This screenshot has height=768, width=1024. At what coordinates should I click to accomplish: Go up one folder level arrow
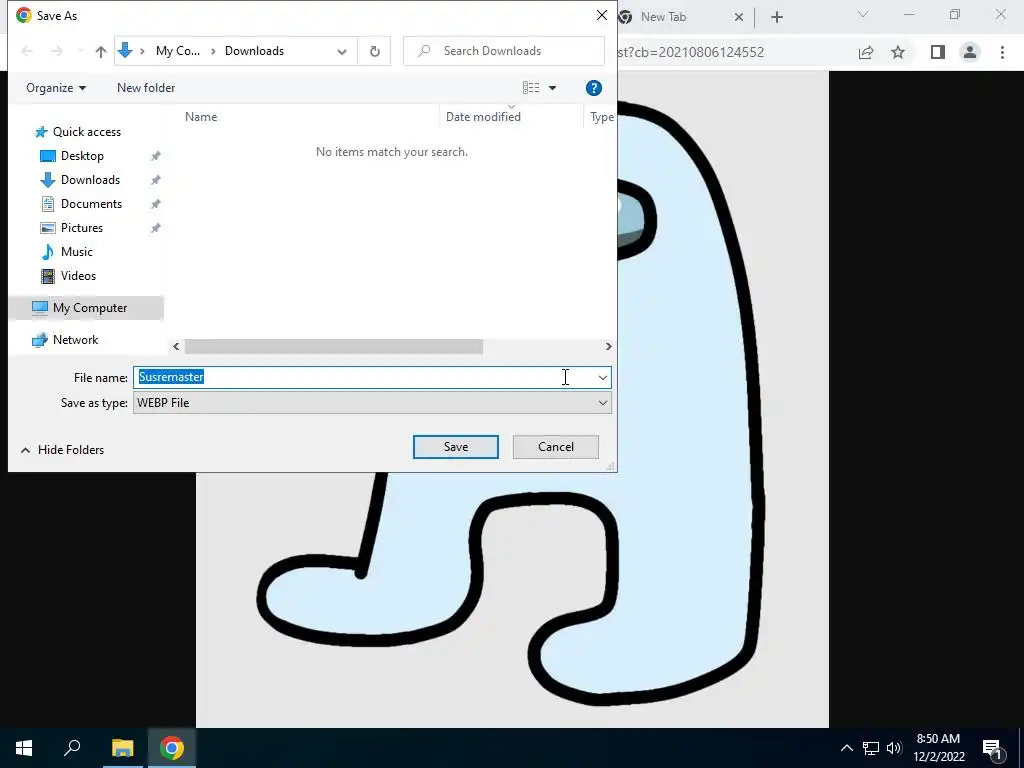pyautogui.click(x=101, y=51)
